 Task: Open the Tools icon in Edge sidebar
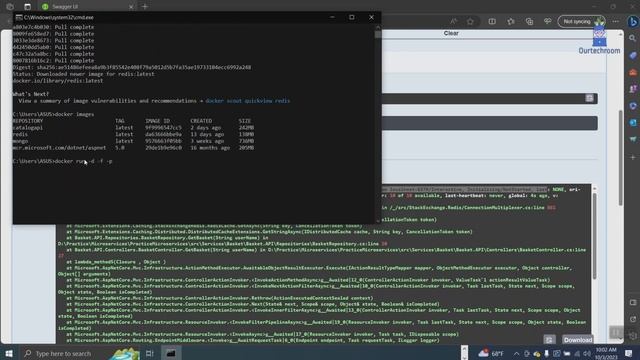pyautogui.click(x=633, y=72)
